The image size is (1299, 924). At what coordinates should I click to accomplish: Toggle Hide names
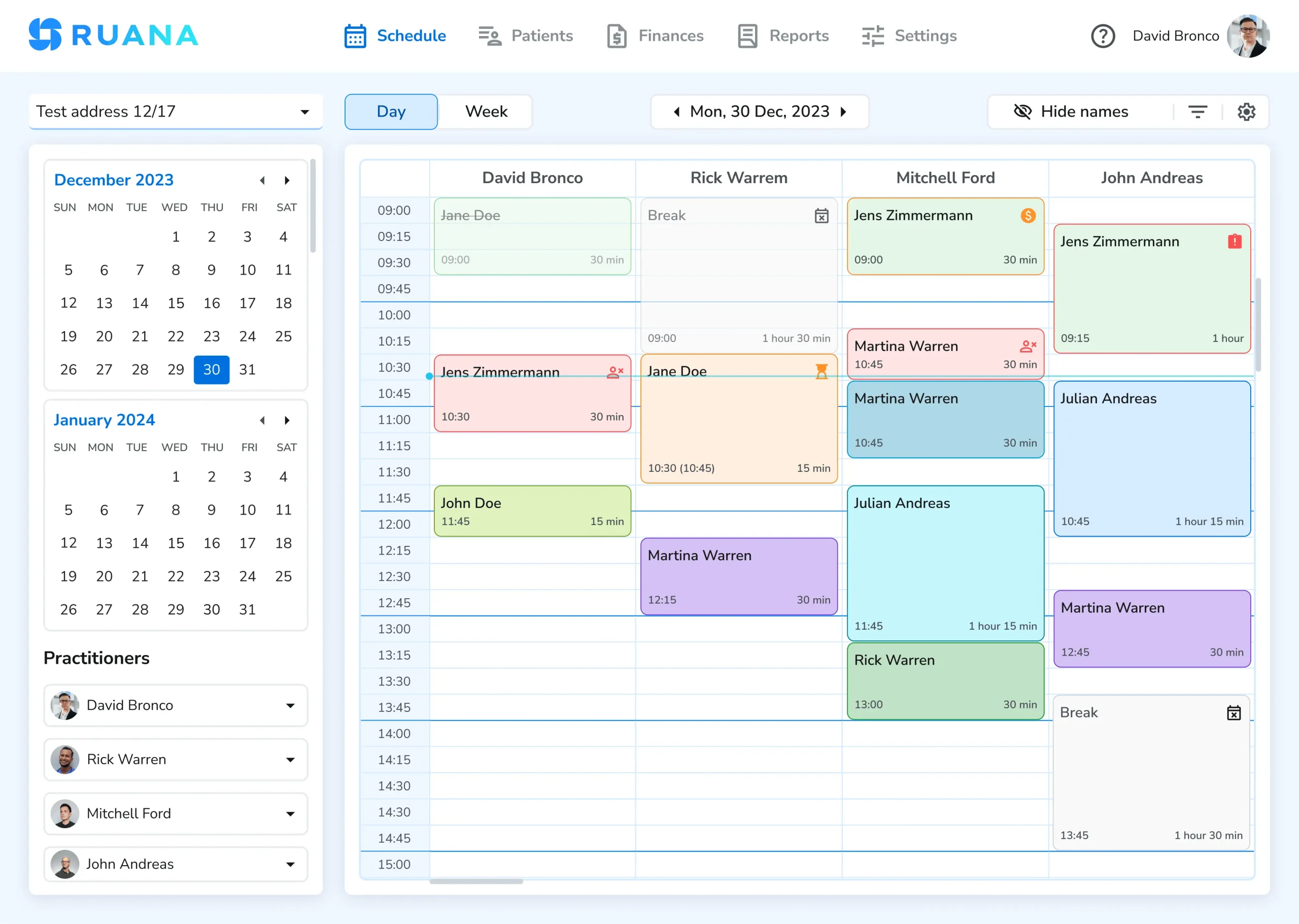click(x=1071, y=112)
